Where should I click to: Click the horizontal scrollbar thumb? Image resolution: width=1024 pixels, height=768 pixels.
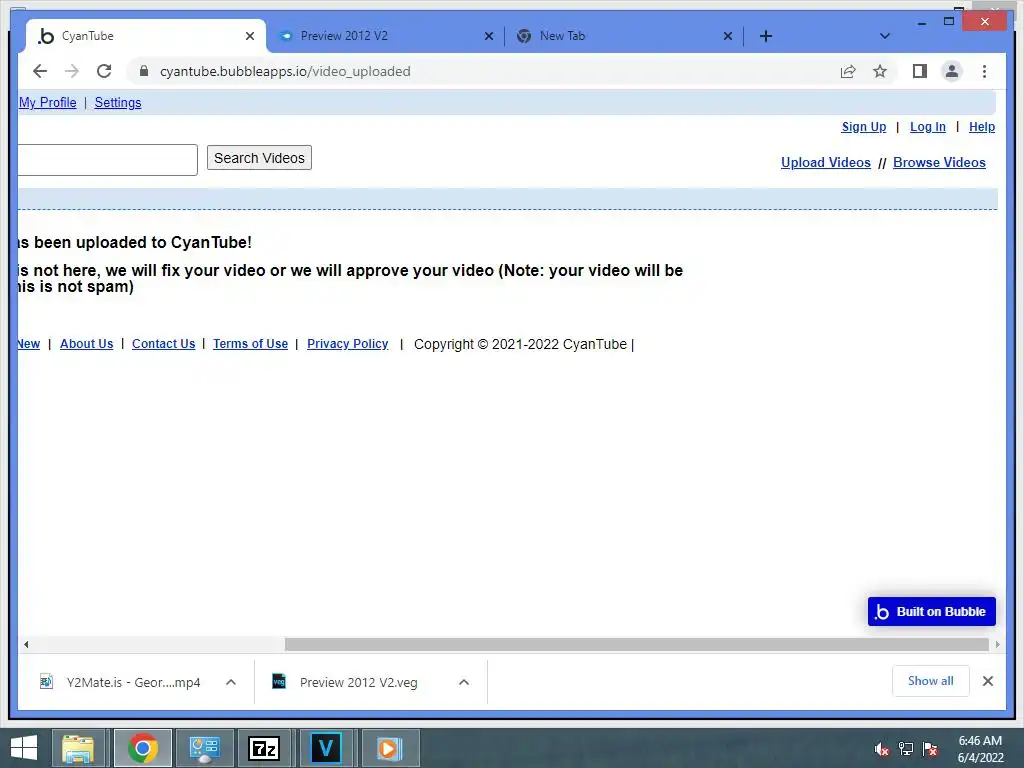pyautogui.click(x=637, y=645)
